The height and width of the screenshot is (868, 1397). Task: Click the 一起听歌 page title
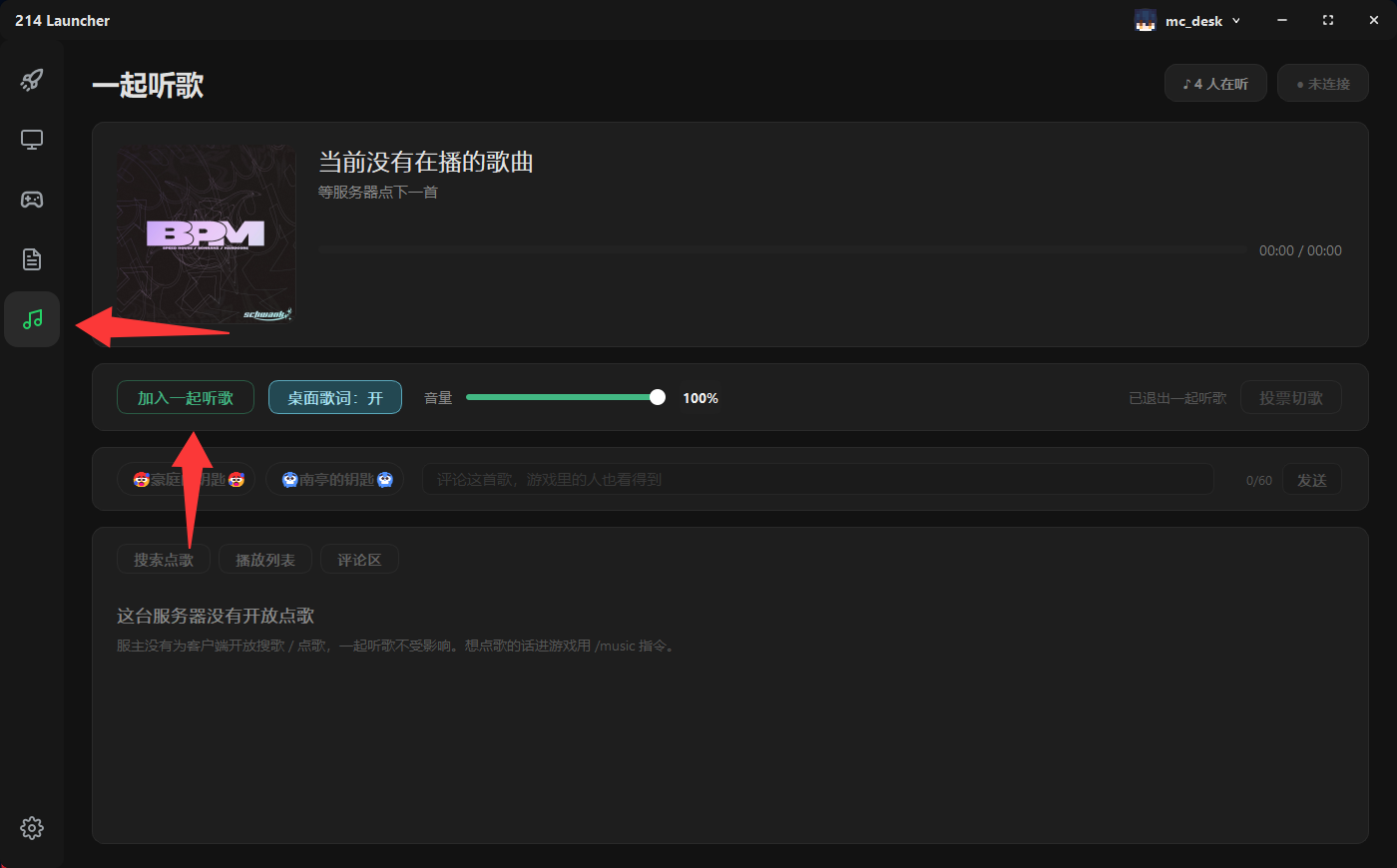pyautogui.click(x=149, y=85)
